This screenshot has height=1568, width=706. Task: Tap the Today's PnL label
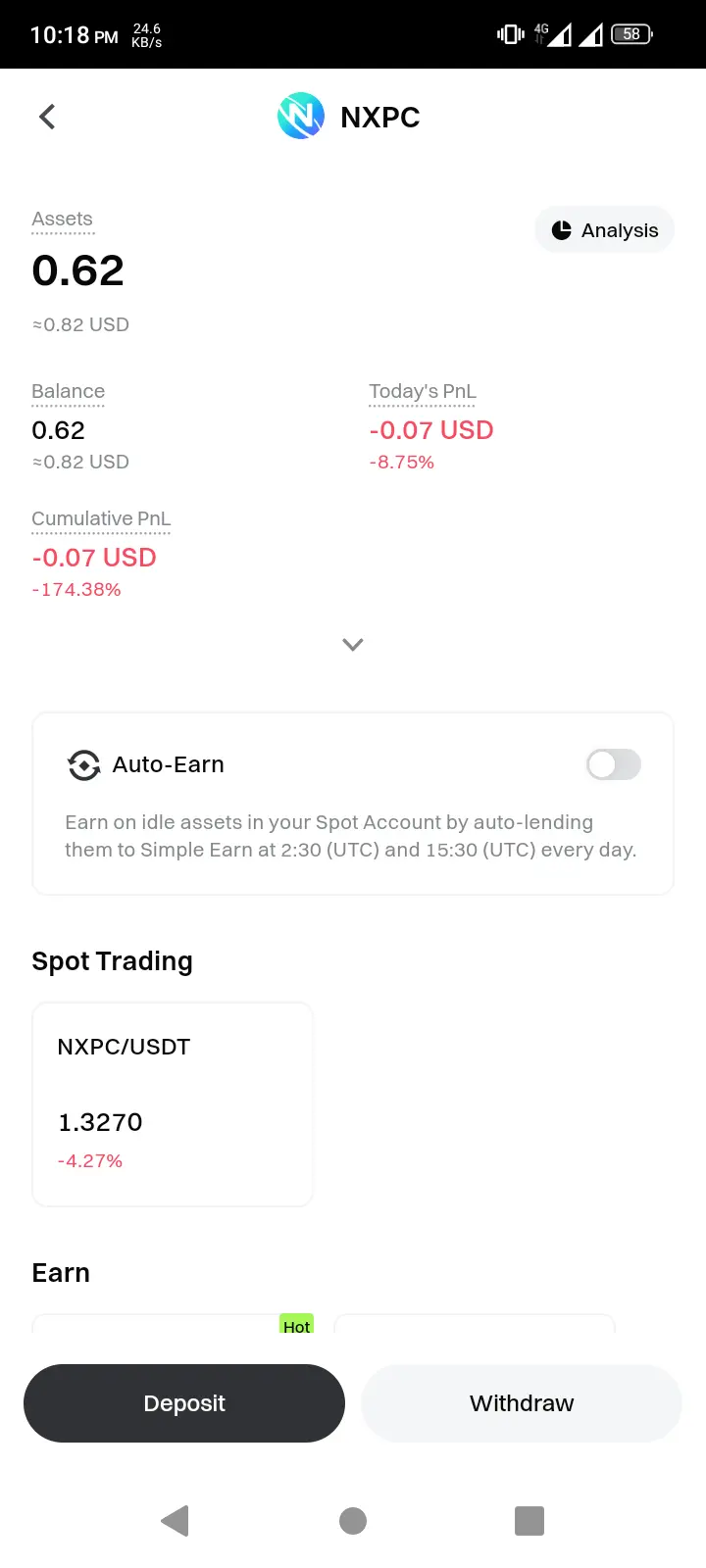coord(423,391)
